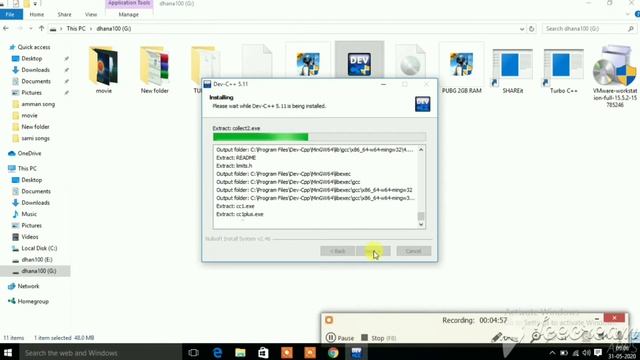Click Cancel in the Dev-C++ installer
Viewport: 640px width, 360px height.
413,251
